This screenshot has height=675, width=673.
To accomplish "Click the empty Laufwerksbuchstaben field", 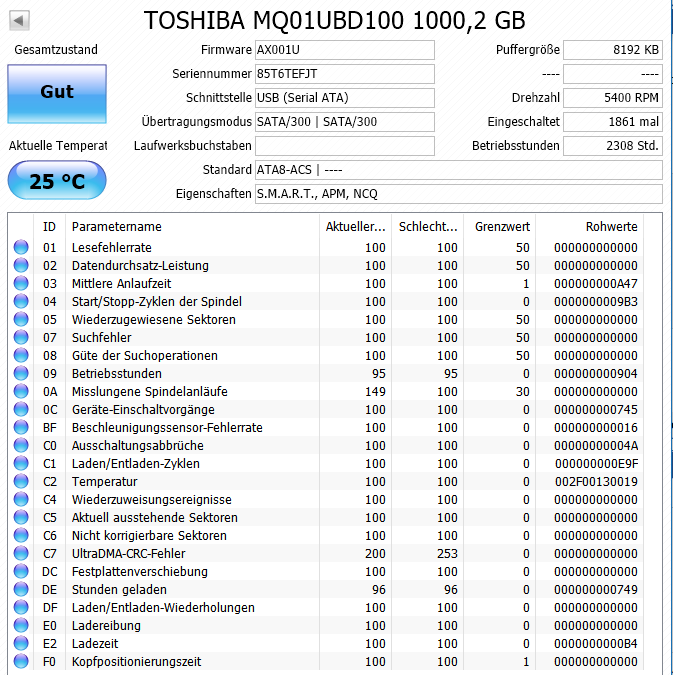I will (x=344, y=146).
